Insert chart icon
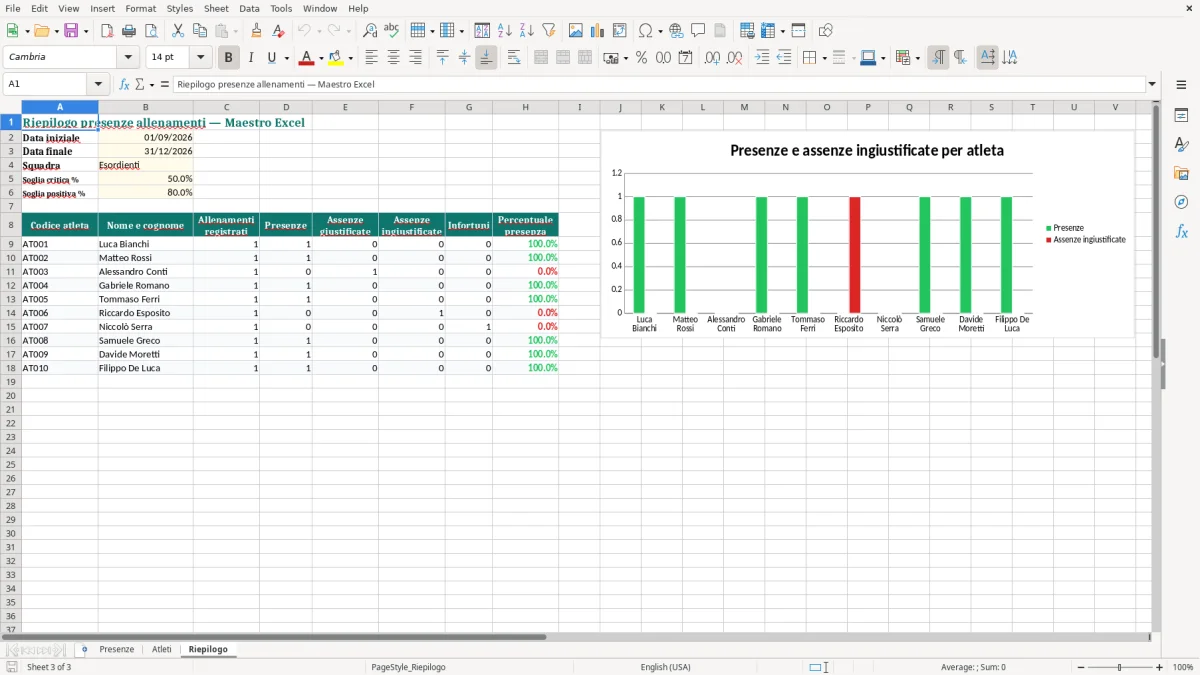Image resolution: width=1200 pixels, height=675 pixels. (x=598, y=31)
